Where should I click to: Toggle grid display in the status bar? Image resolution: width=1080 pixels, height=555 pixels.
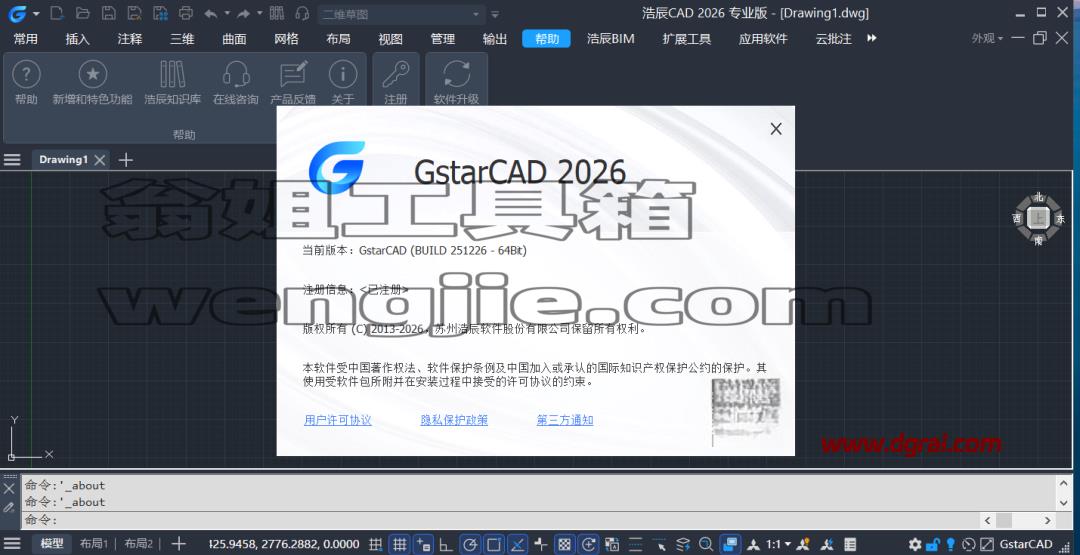[400, 544]
